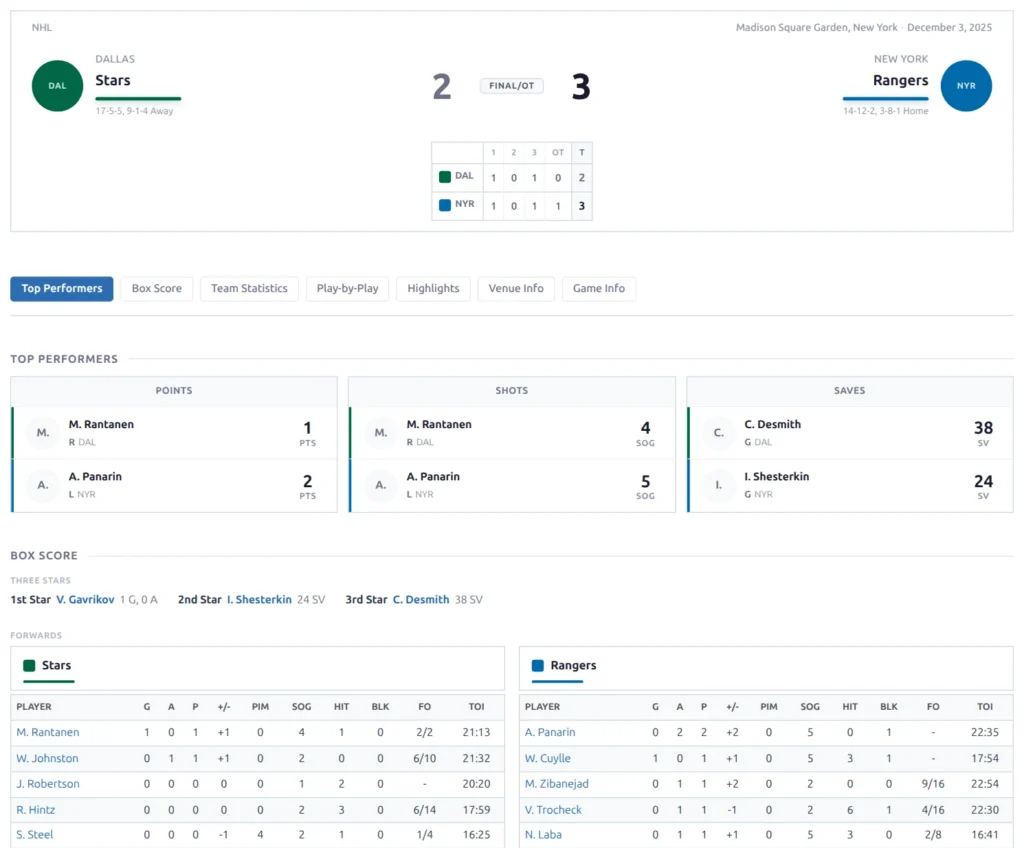Click Stars record 17-5-5, 9-1-4 Away
This screenshot has height=848, width=1024.
coord(134,111)
